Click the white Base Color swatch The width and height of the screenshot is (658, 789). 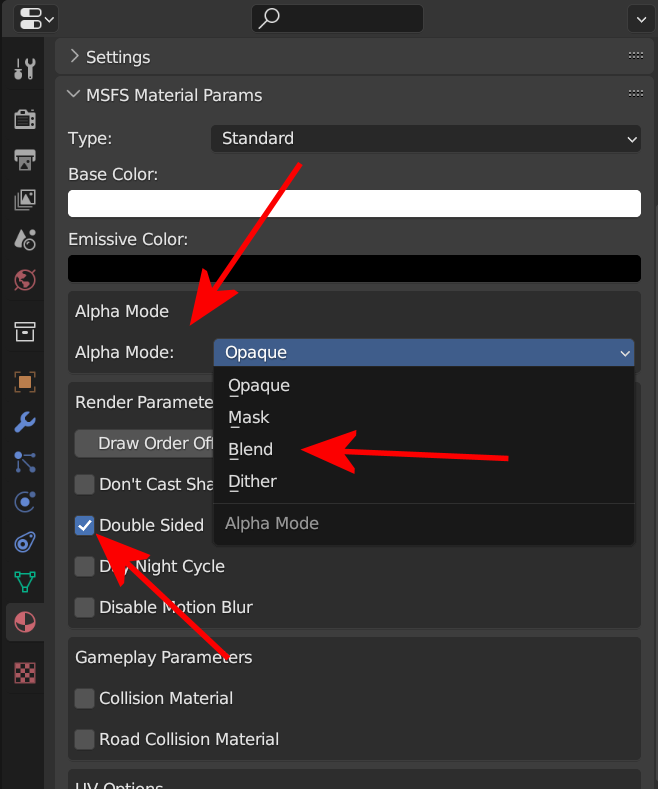coord(354,203)
